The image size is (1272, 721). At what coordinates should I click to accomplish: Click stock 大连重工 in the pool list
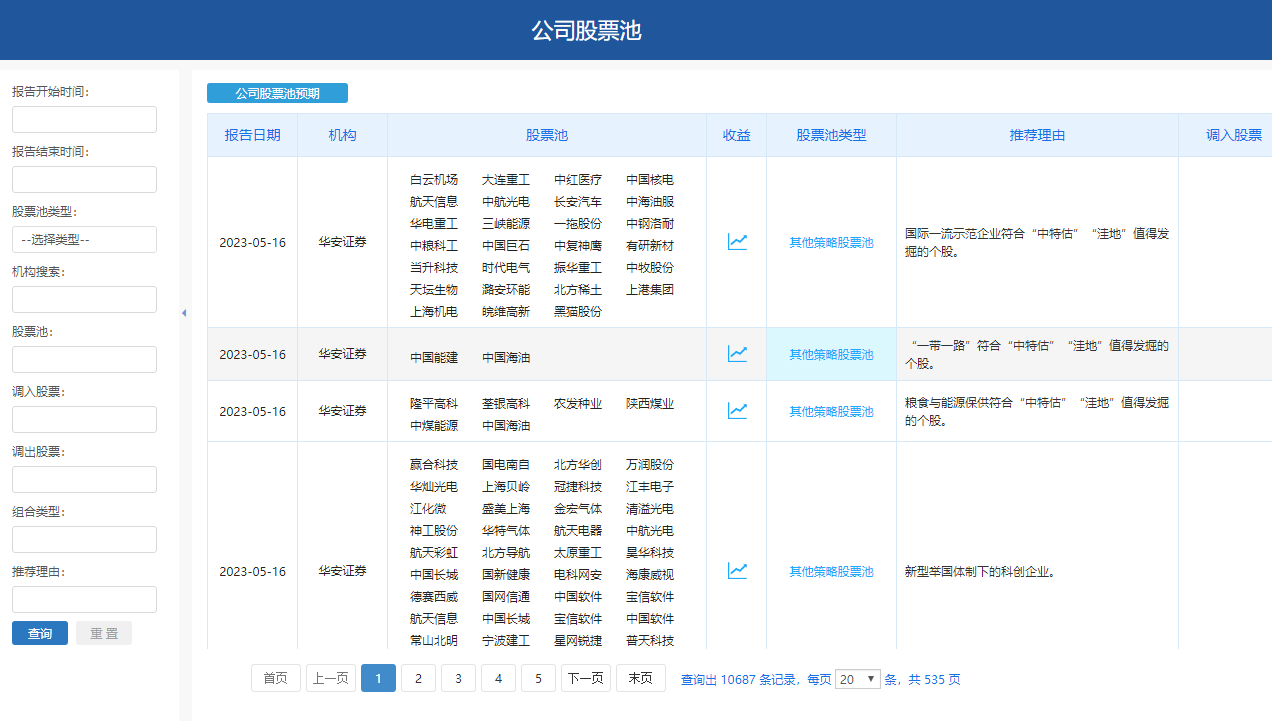click(x=506, y=179)
